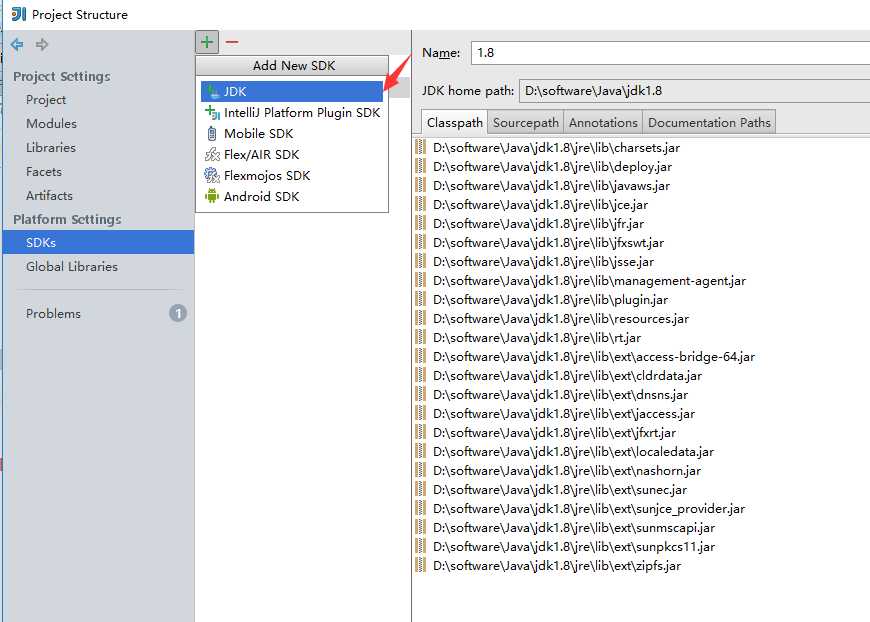Select the javaws.jar classpath entry
Screen dimensions: 870x622
pos(551,185)
